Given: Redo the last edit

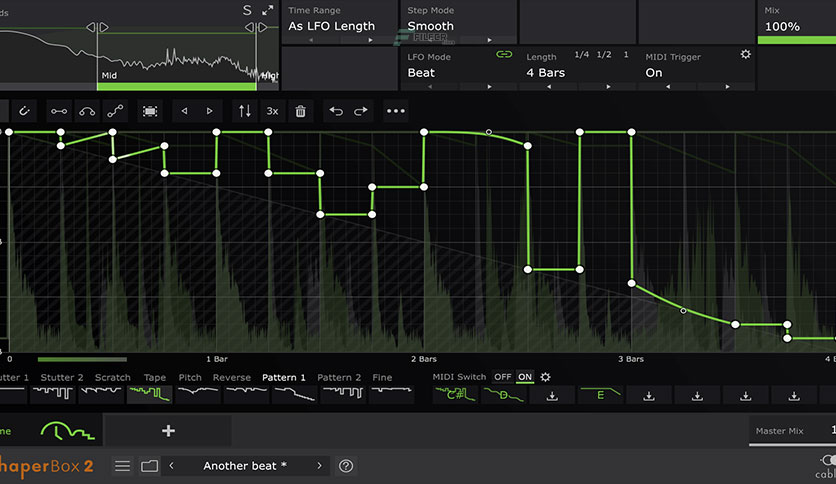Looking at the screenshot, I should click(361, 111).
